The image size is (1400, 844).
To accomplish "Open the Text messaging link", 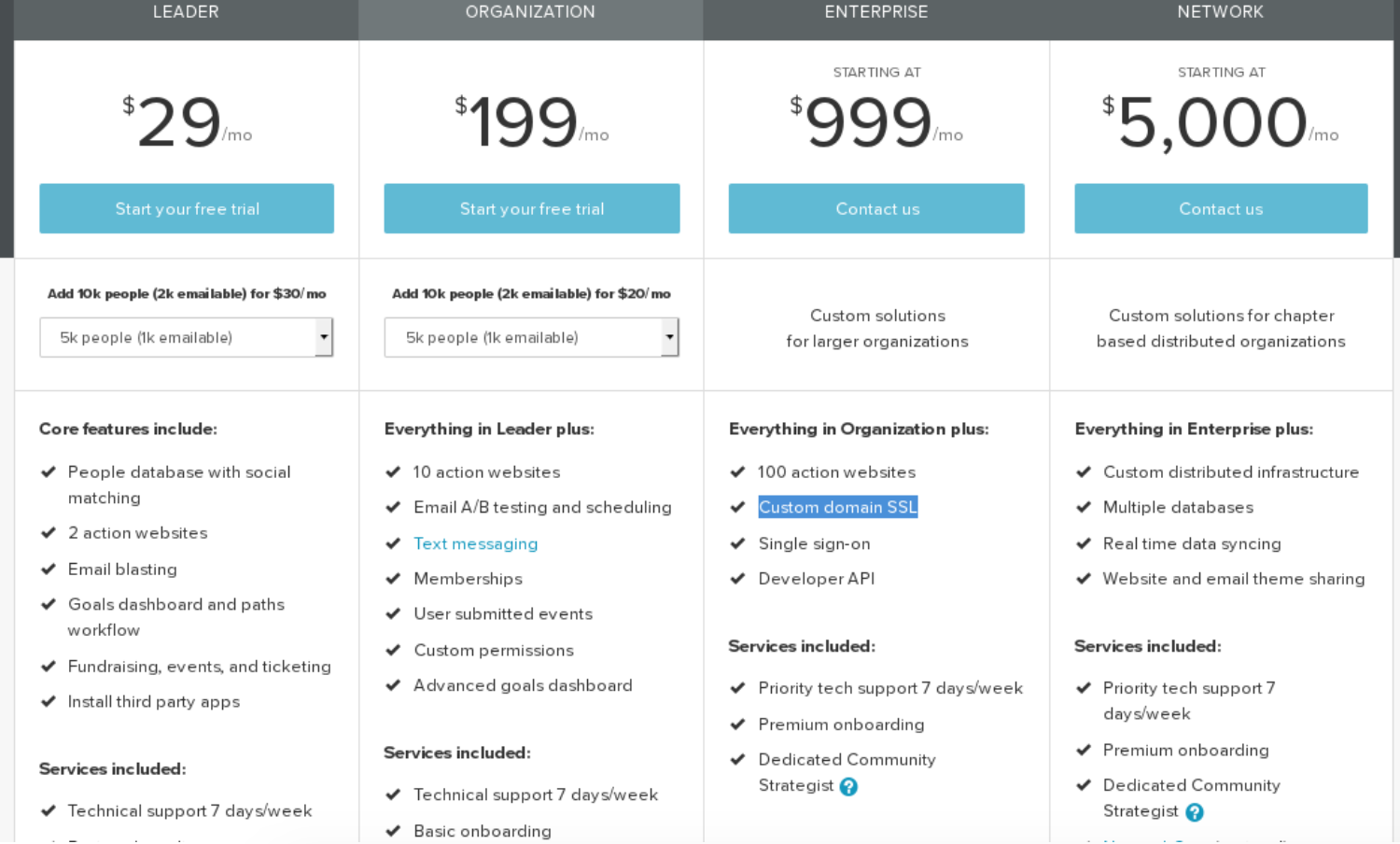I will (475, 543).
